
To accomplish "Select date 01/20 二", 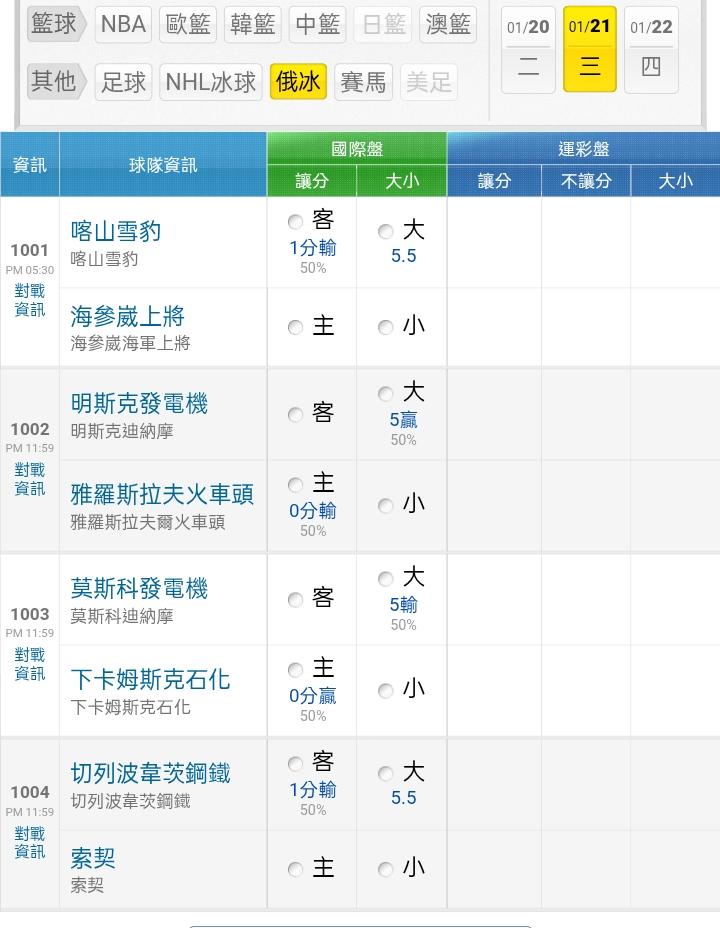I will [x=528, y=48].
